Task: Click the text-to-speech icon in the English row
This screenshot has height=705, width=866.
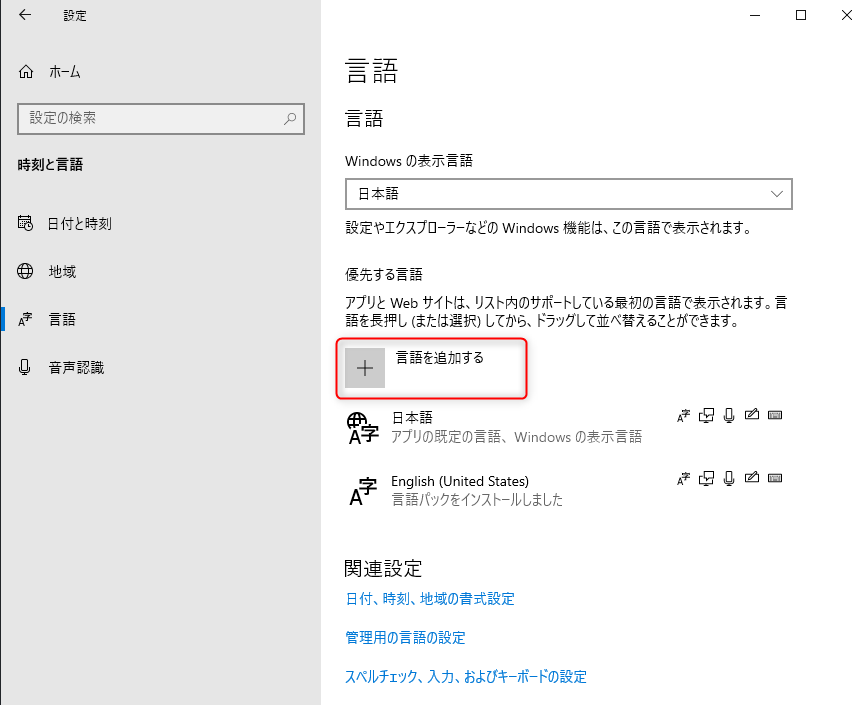Action: click(x=708, y=478)
